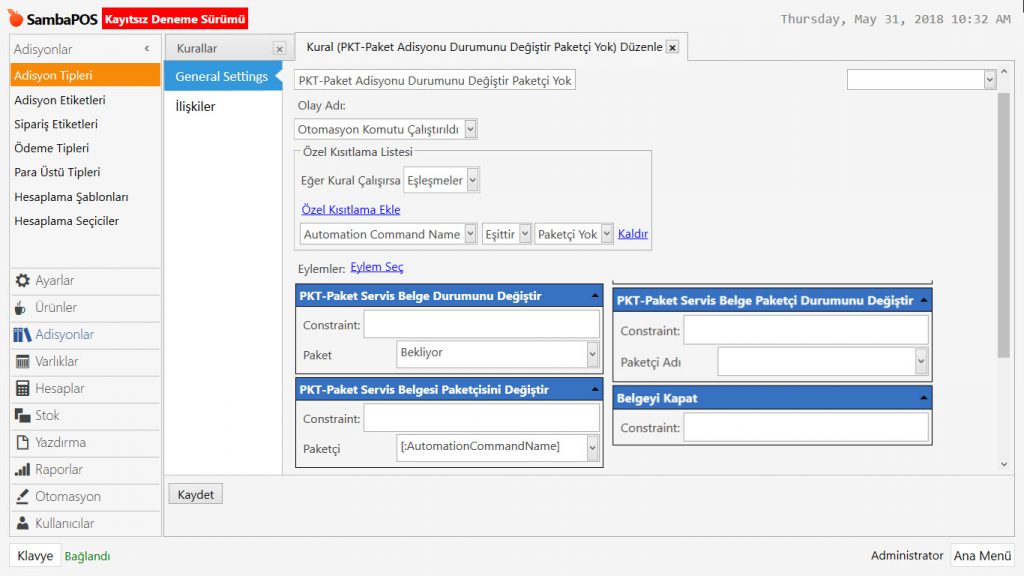
Task: Open the Automation Command Name dropdown
Action: pos(470,234)
